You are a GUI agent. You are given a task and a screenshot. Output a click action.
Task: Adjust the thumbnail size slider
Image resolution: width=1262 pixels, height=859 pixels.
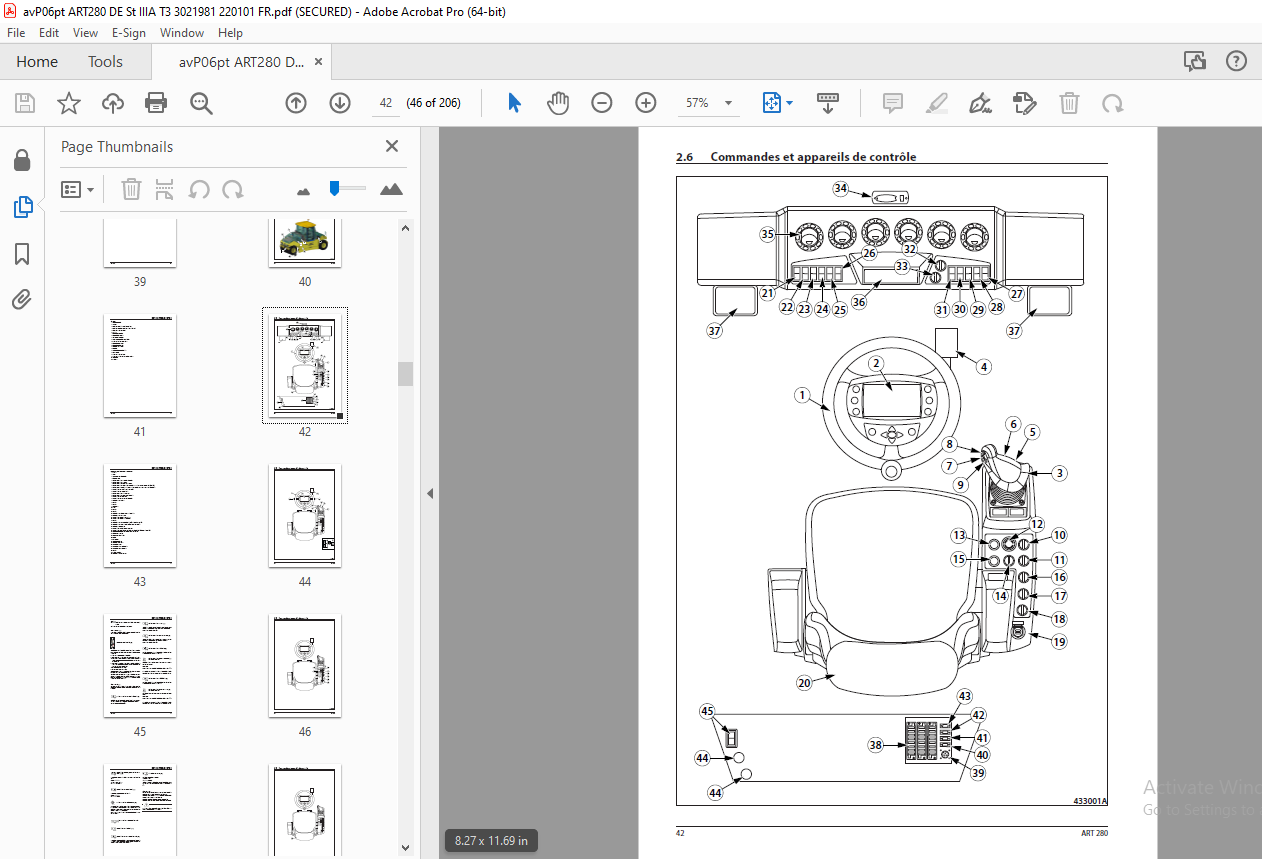pyautogui.click(x=347, y=188)
